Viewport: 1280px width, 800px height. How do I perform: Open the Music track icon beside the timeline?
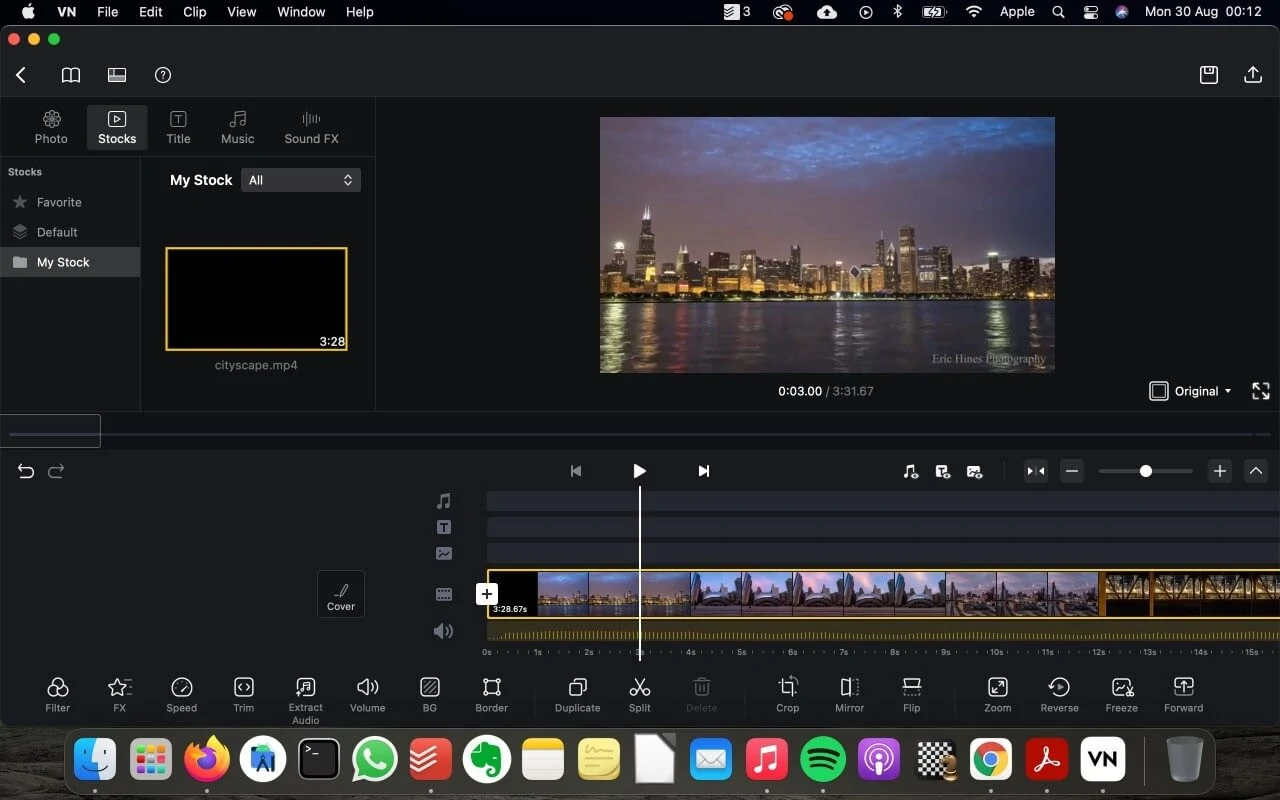coord(444,501)
